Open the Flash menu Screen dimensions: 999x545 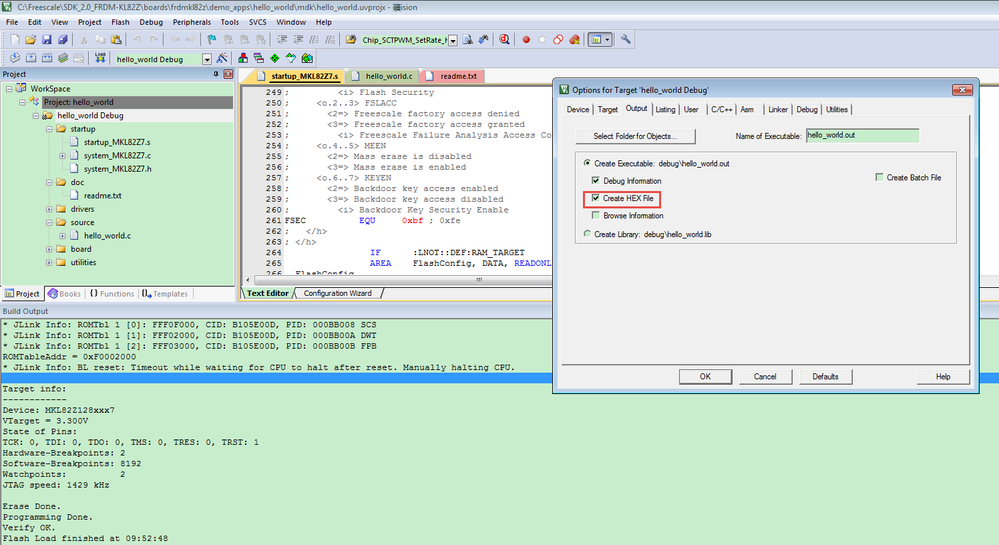(120, 22)
